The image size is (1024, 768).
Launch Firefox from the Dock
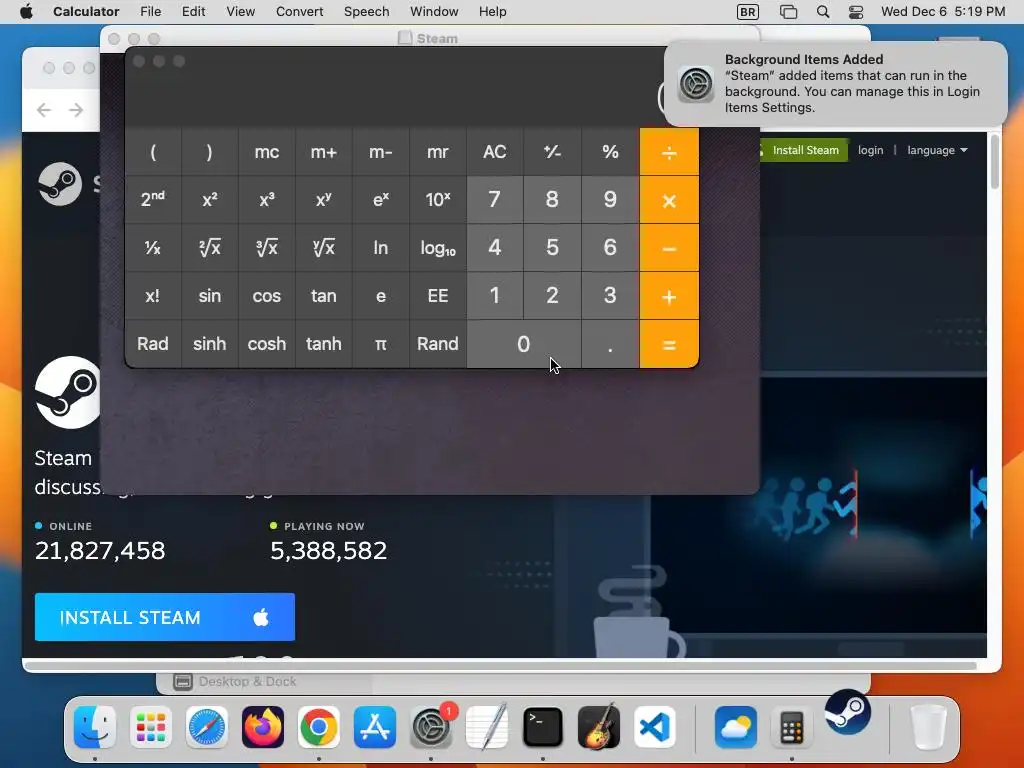pos(263,727)
